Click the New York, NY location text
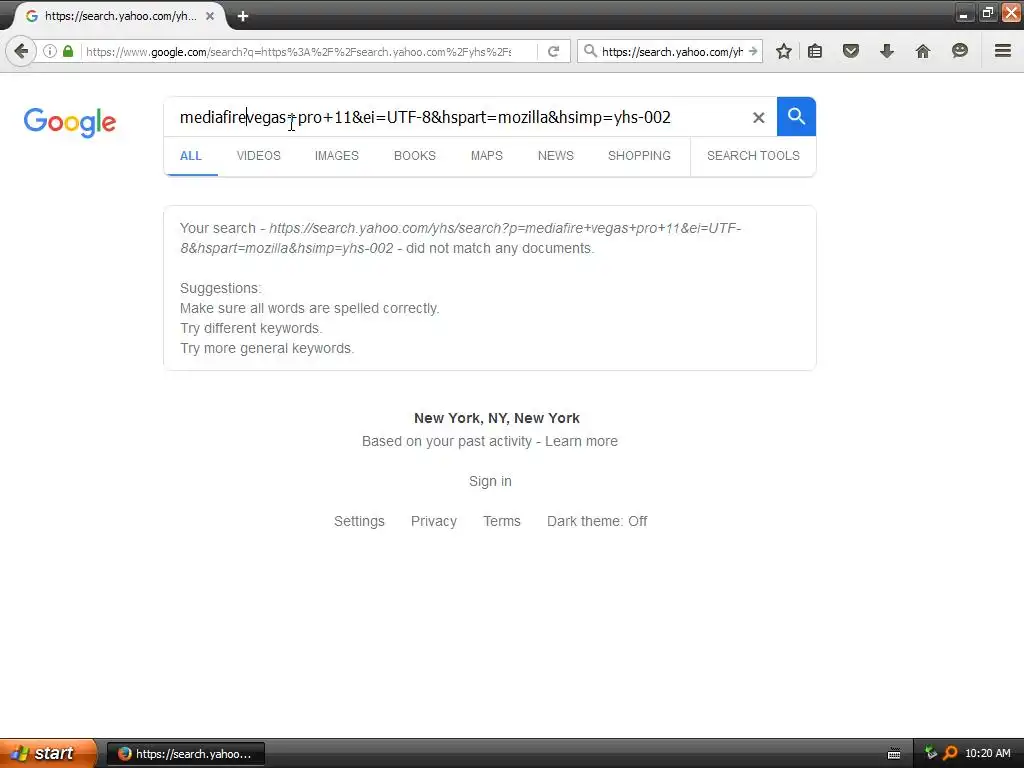Screen dimensions: 1024x768 click(497, 418)
